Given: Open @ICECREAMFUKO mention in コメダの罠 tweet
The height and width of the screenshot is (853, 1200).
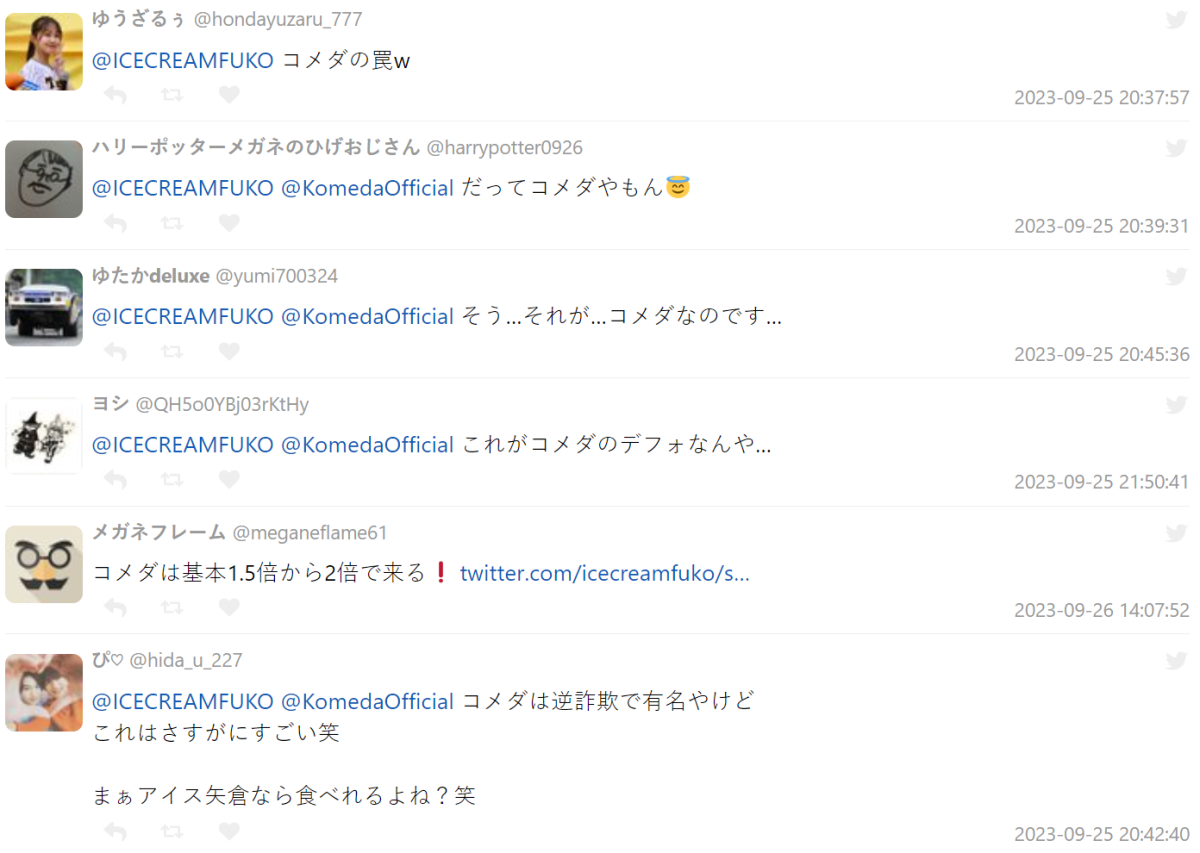Looking at the screenshot, I should click(183, 60).
